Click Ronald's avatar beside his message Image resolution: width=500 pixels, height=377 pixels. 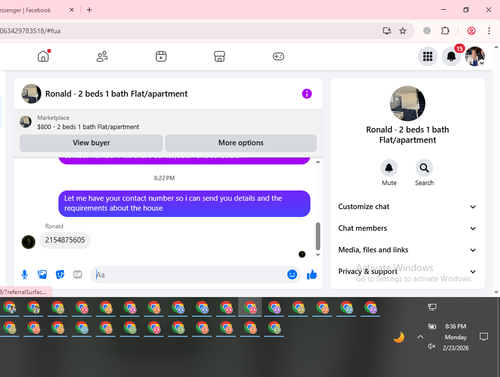point(28,242)
